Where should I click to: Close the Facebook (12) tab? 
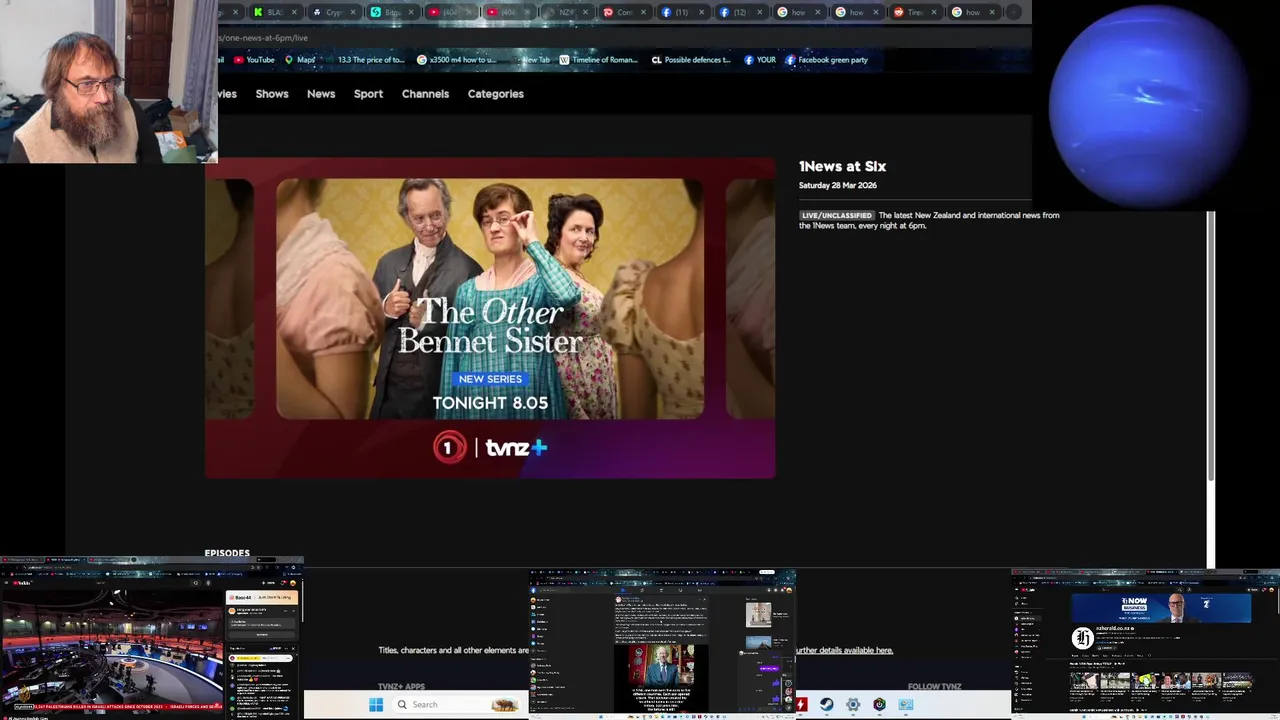pyautogui.click(x=758, y=12)
